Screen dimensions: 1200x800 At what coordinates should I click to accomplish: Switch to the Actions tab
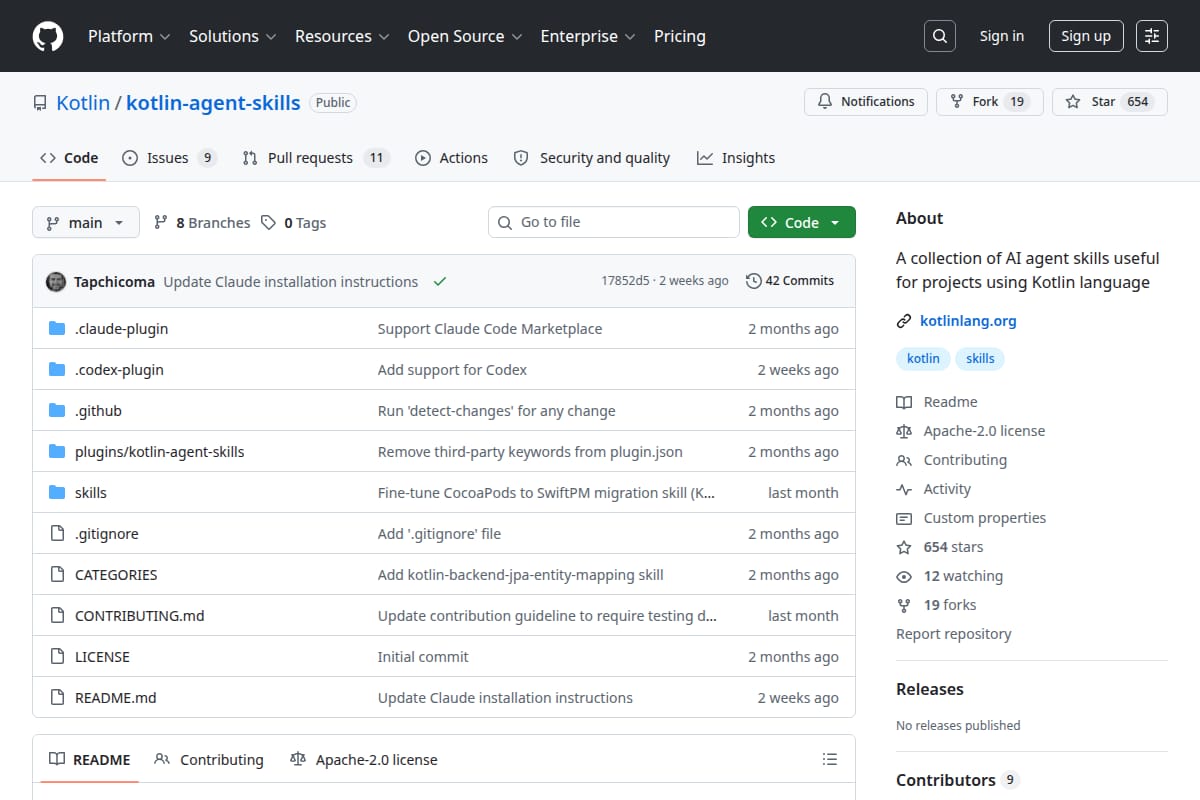click(451, 158)
